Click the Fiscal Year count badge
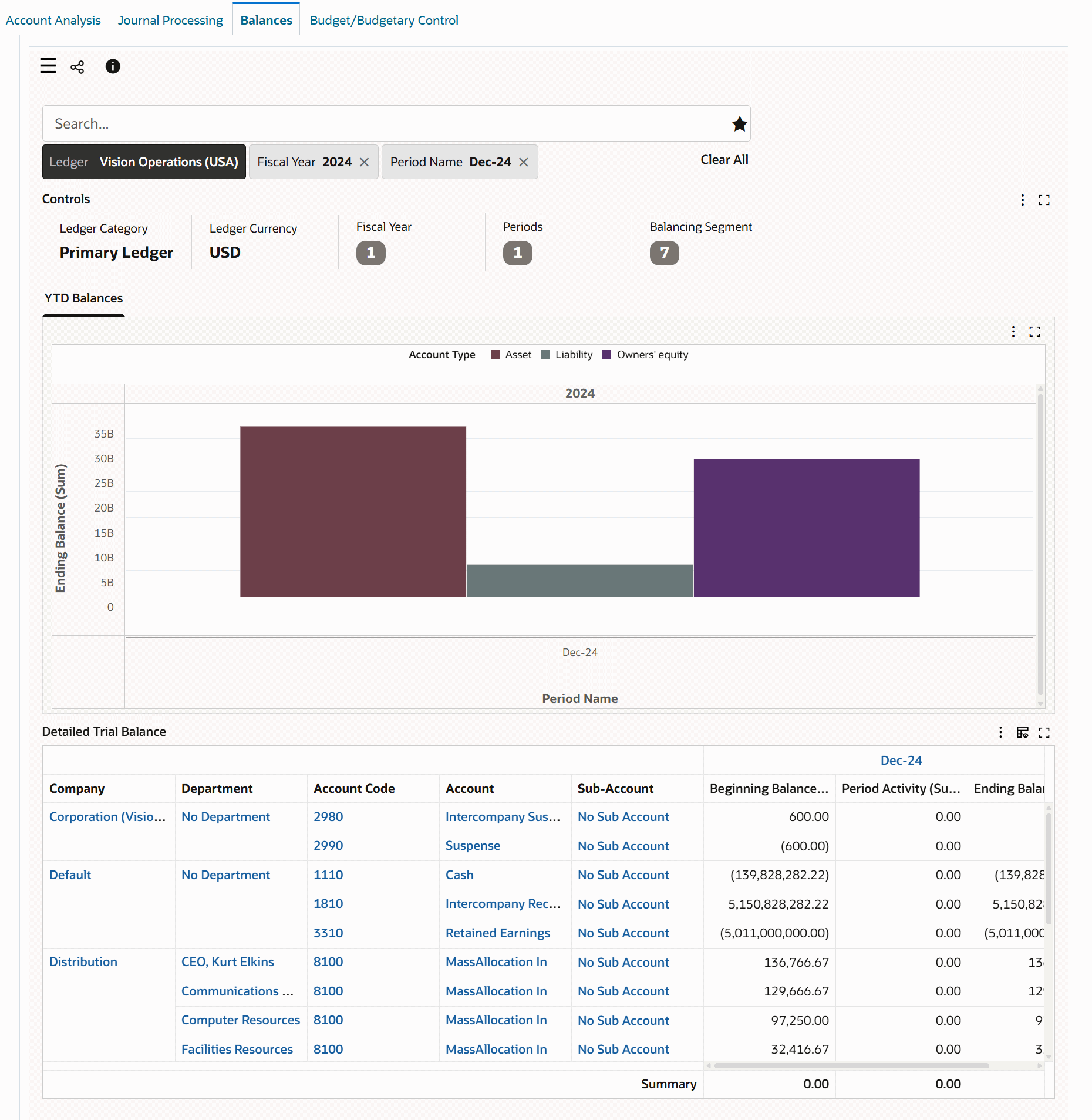The image size is (1092, 1120). pyautogui.click(x=371, y=253)
